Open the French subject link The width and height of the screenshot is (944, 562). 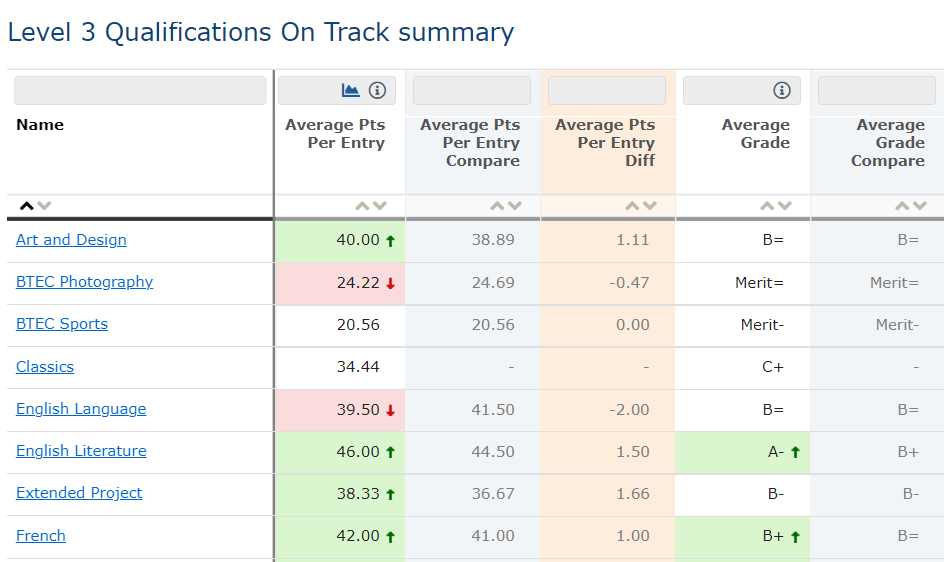point(41,536)
